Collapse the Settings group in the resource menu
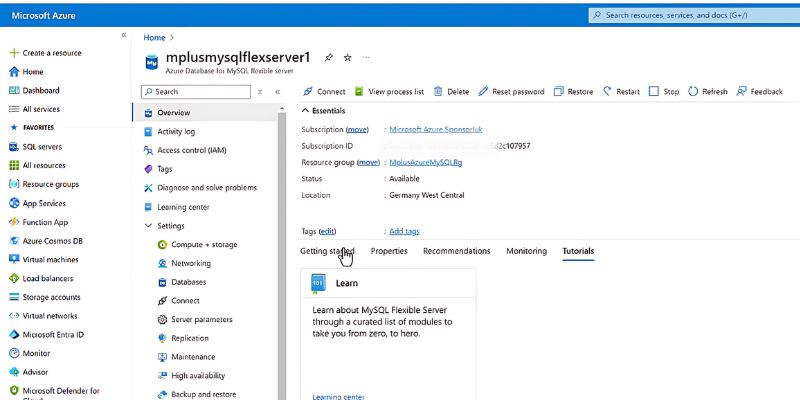This screenshot has width=800, height=400. 148,226
